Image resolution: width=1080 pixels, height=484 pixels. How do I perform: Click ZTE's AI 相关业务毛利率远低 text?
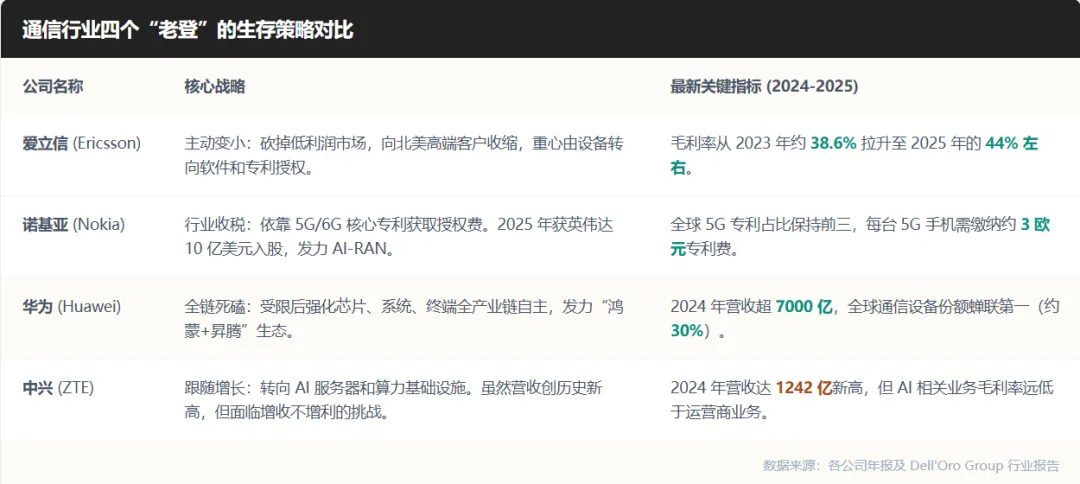pyautogui.click(x=975, y=388)
